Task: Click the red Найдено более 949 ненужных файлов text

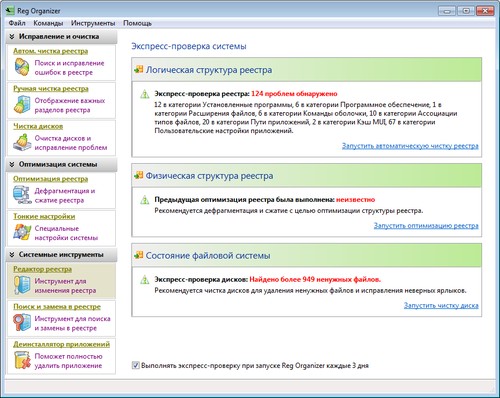Action: click(x=315, y=279)
